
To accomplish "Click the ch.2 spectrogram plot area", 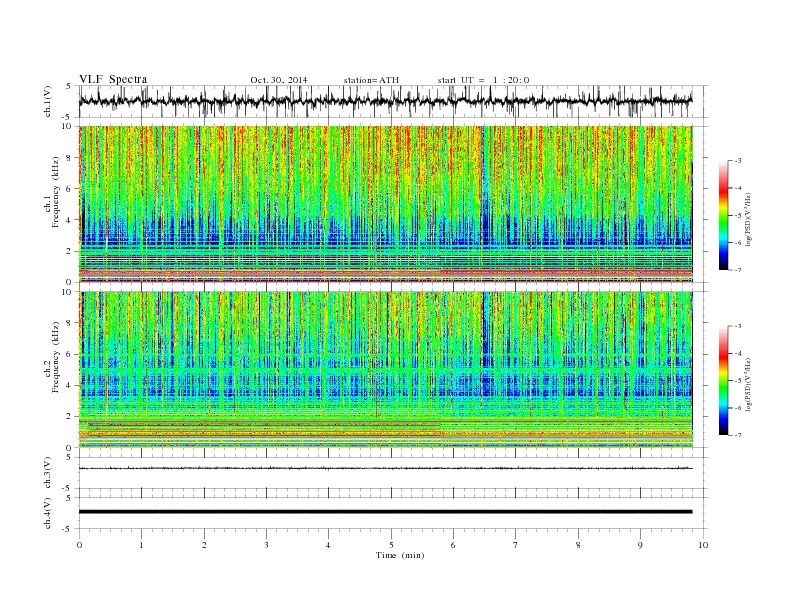I will click(386, 370).
